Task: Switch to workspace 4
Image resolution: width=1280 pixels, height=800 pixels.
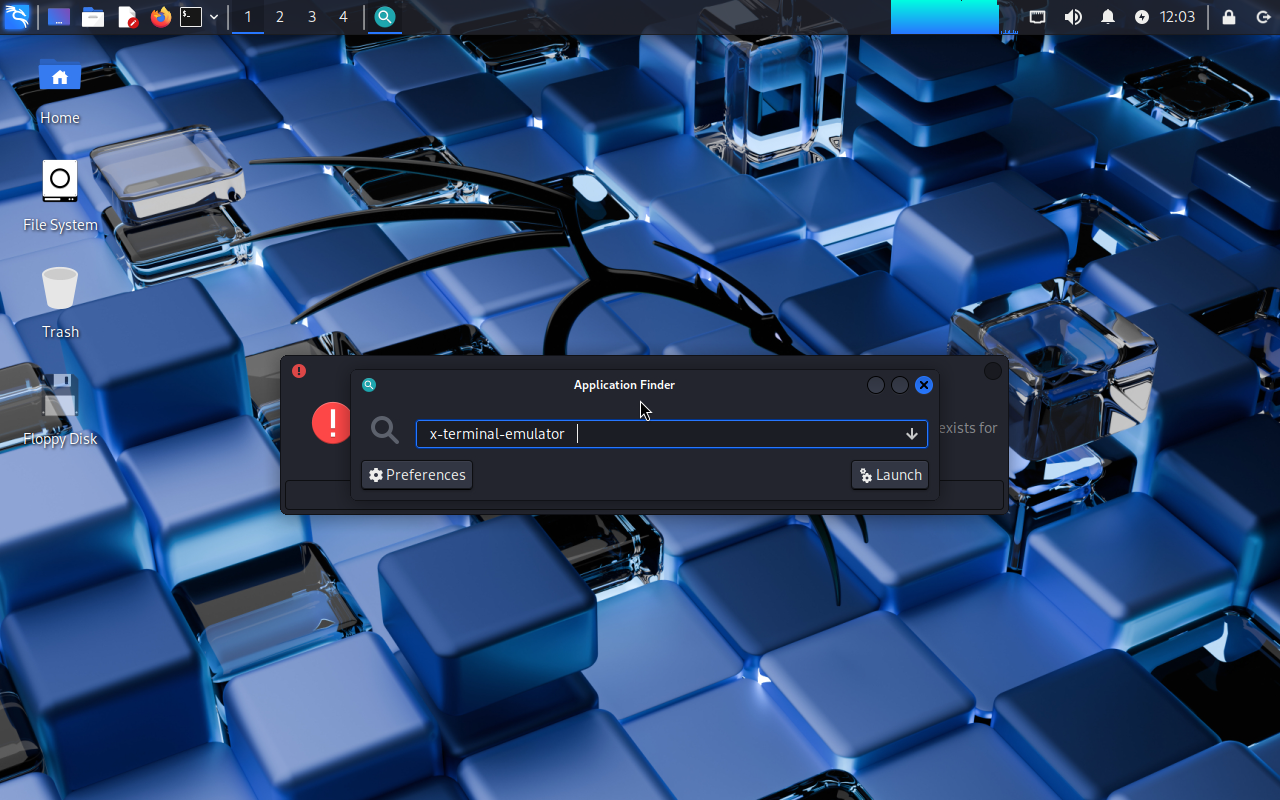Action: pos(344,17)
